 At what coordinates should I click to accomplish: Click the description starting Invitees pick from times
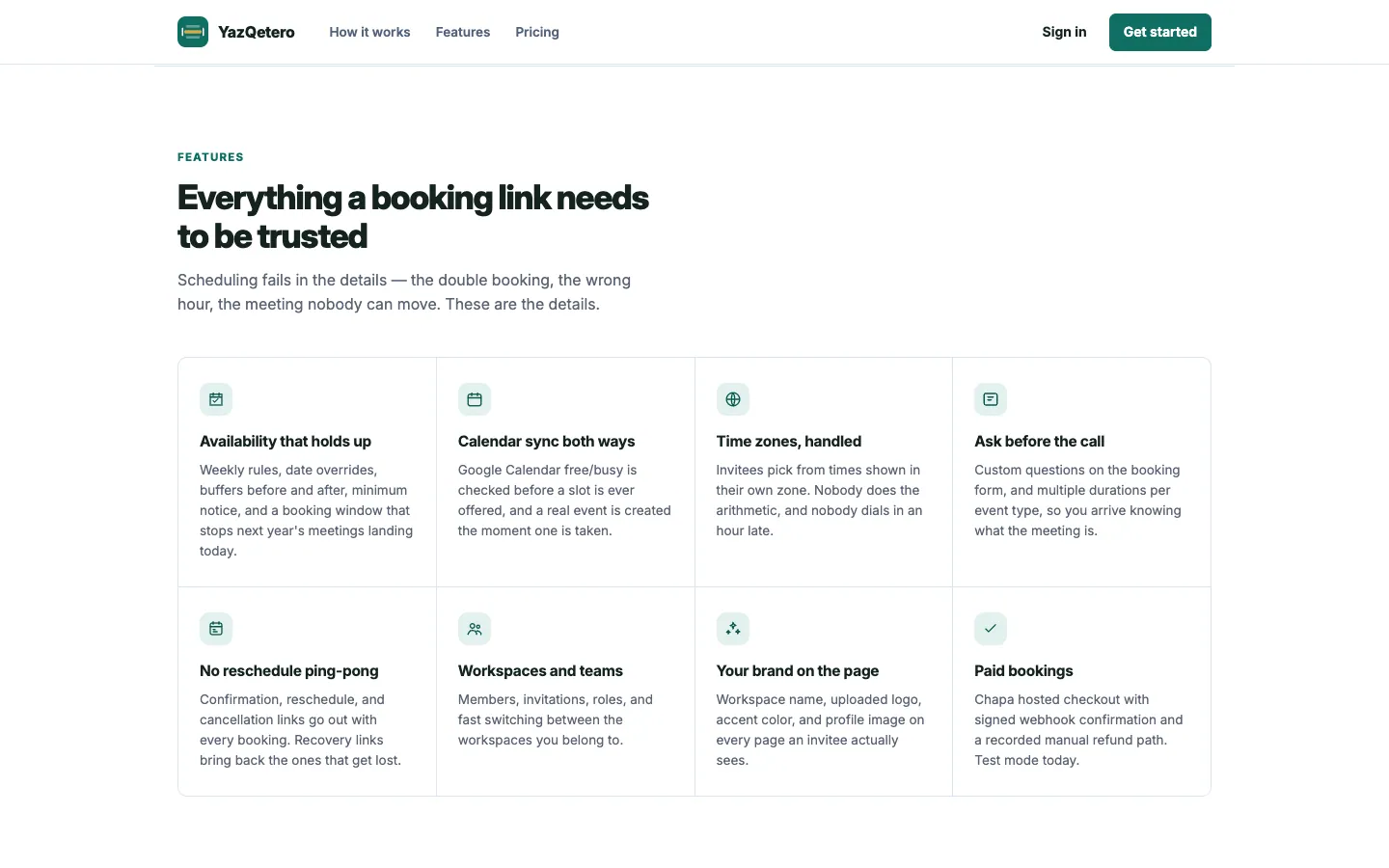click(x=820, y=501)
